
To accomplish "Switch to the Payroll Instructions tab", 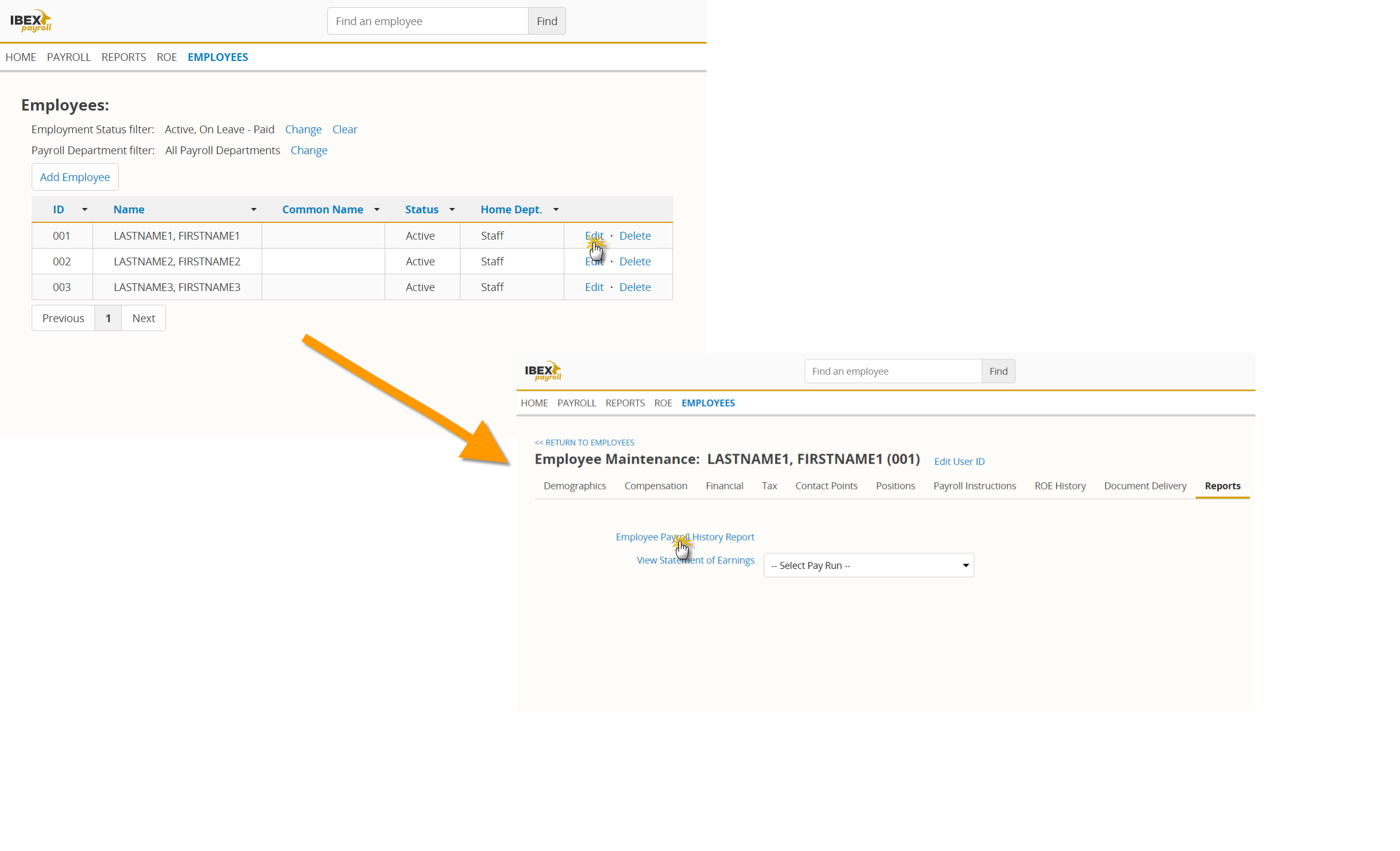I will point(974,486).
